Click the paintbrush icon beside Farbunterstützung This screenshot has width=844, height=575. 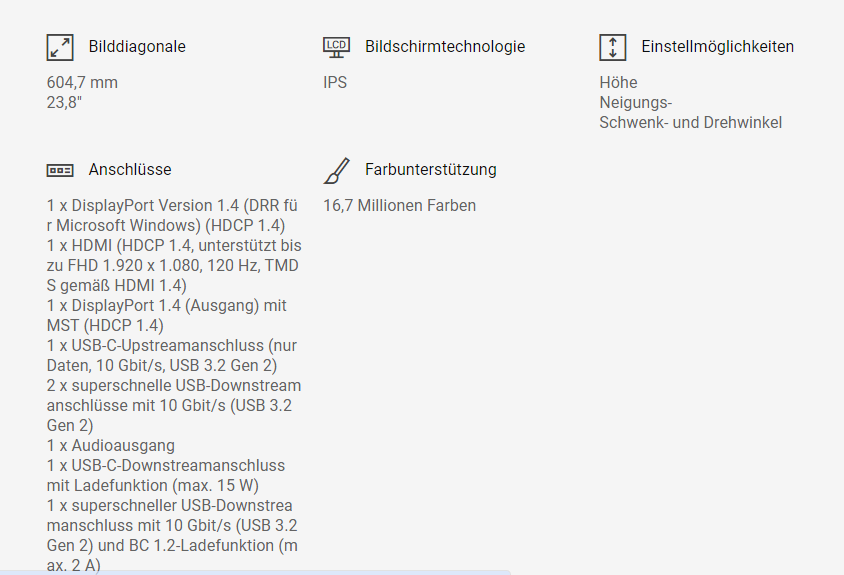coord(336,170)
